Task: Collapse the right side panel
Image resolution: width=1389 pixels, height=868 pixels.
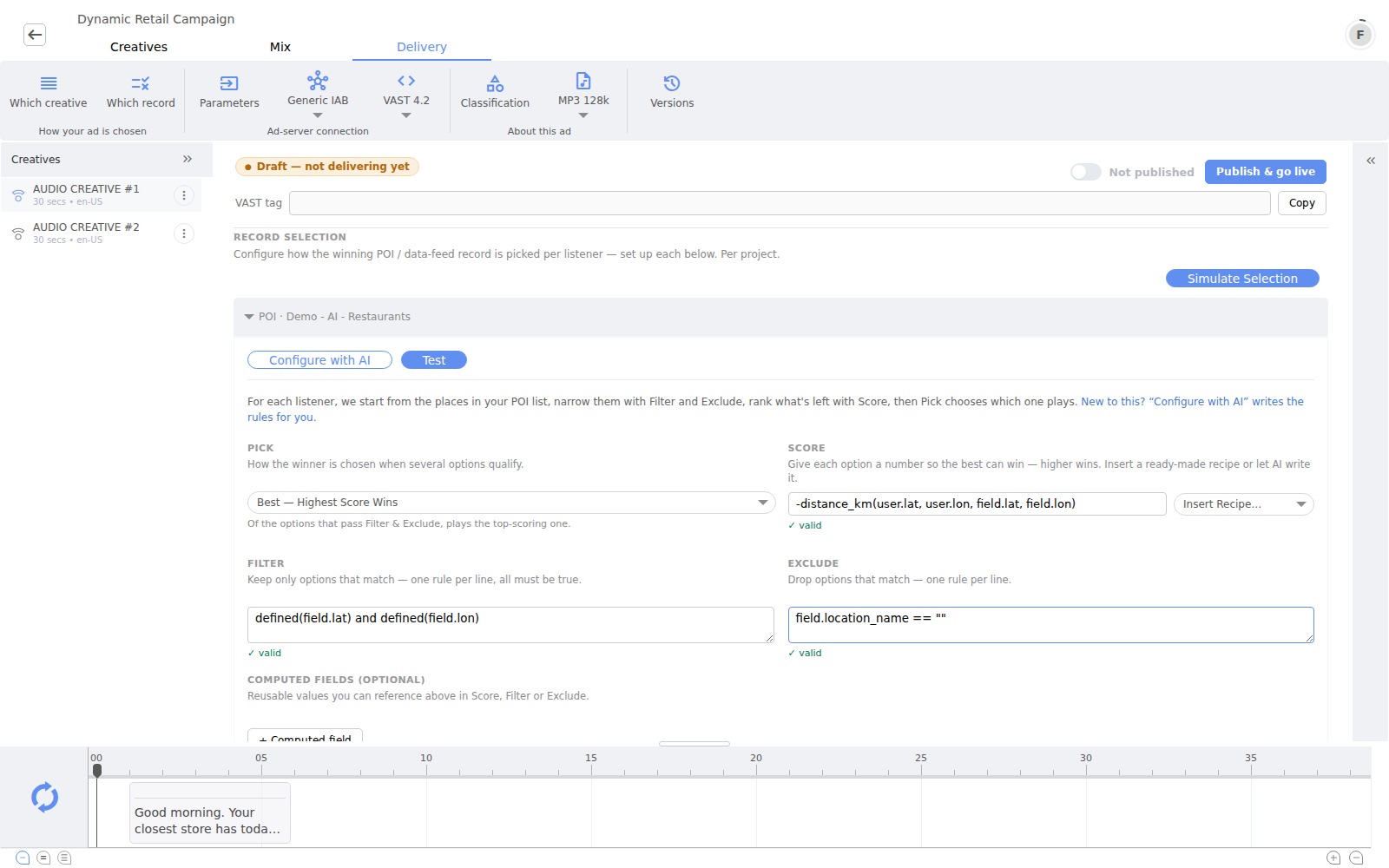Action: click(x=1371, y=161)
